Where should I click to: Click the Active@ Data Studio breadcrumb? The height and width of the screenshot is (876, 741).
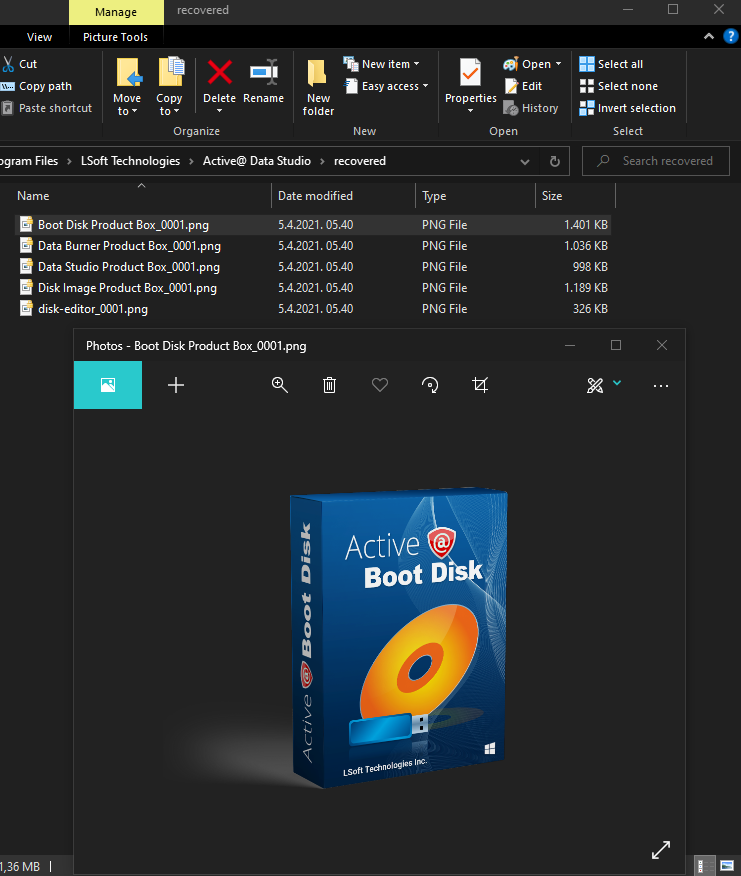coord(256,161)
